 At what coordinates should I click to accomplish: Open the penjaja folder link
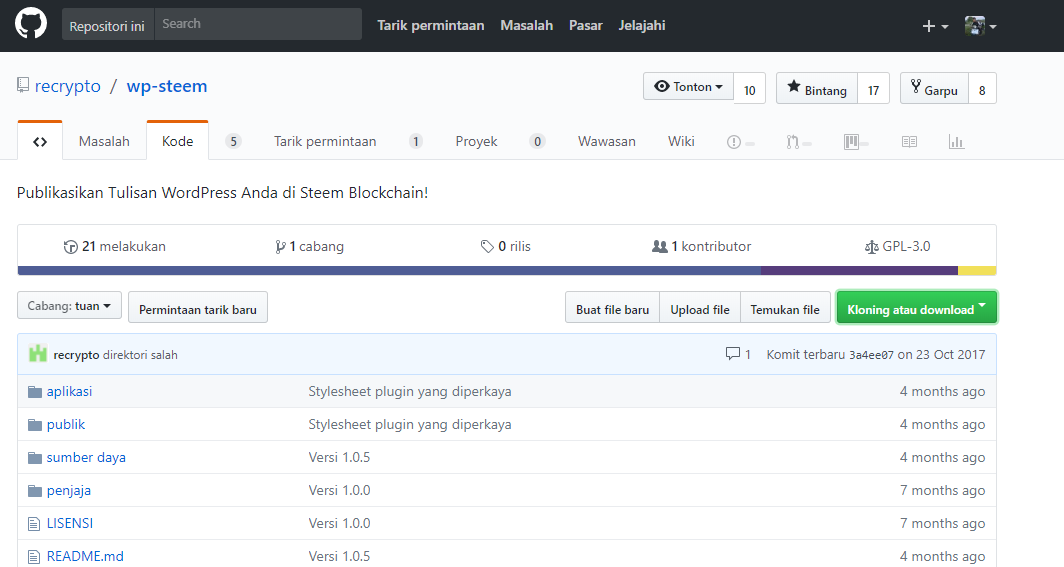69,490
